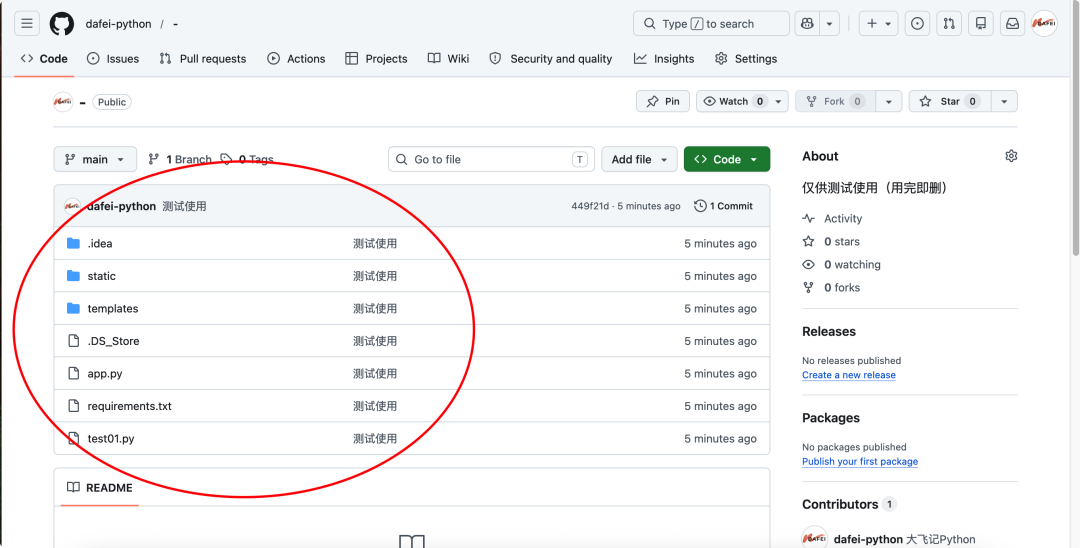
Task: Click Create a new release
Action: [849, 375]
